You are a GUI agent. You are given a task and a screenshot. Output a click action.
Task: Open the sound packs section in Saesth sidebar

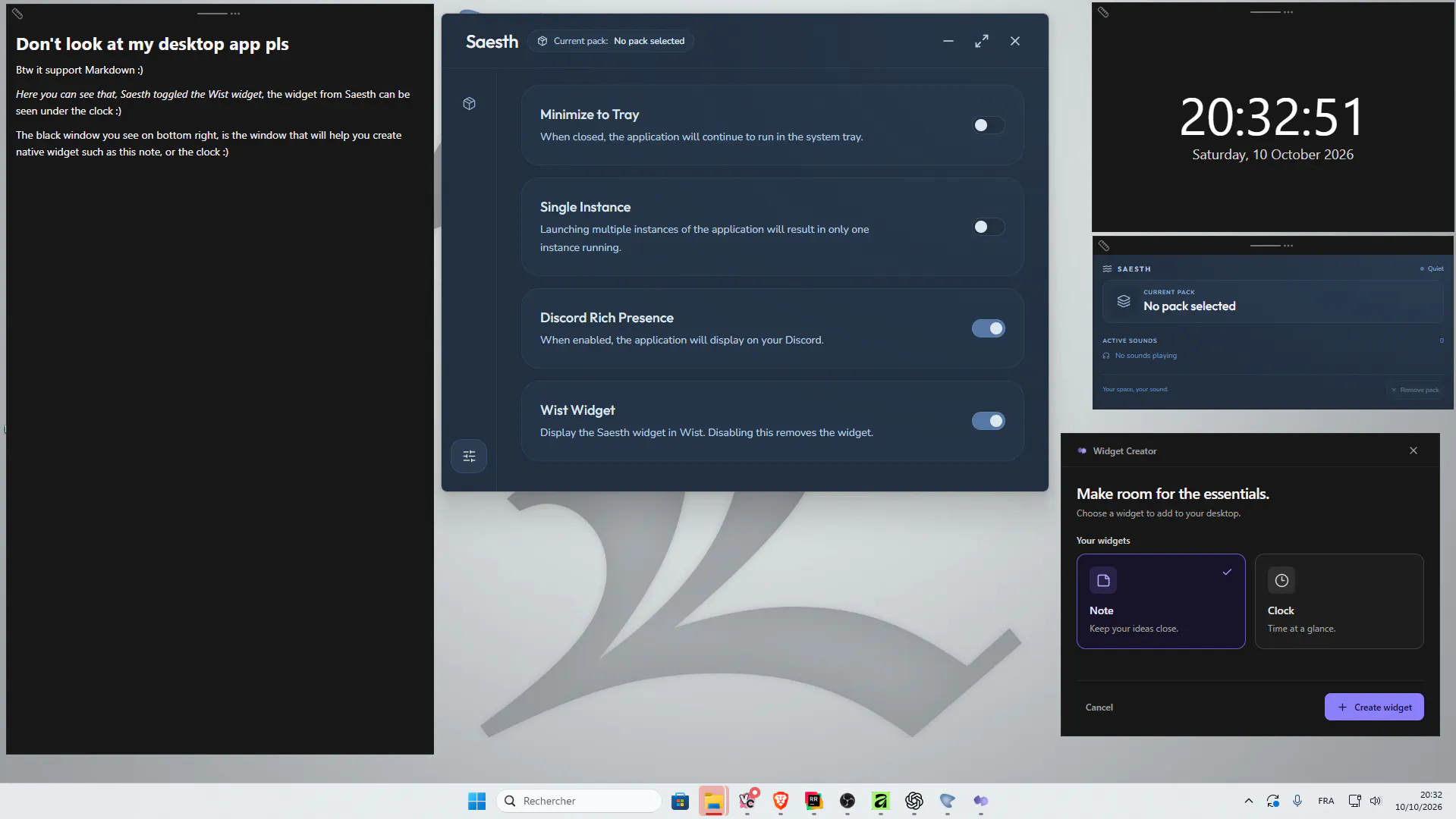pos(469,104)
